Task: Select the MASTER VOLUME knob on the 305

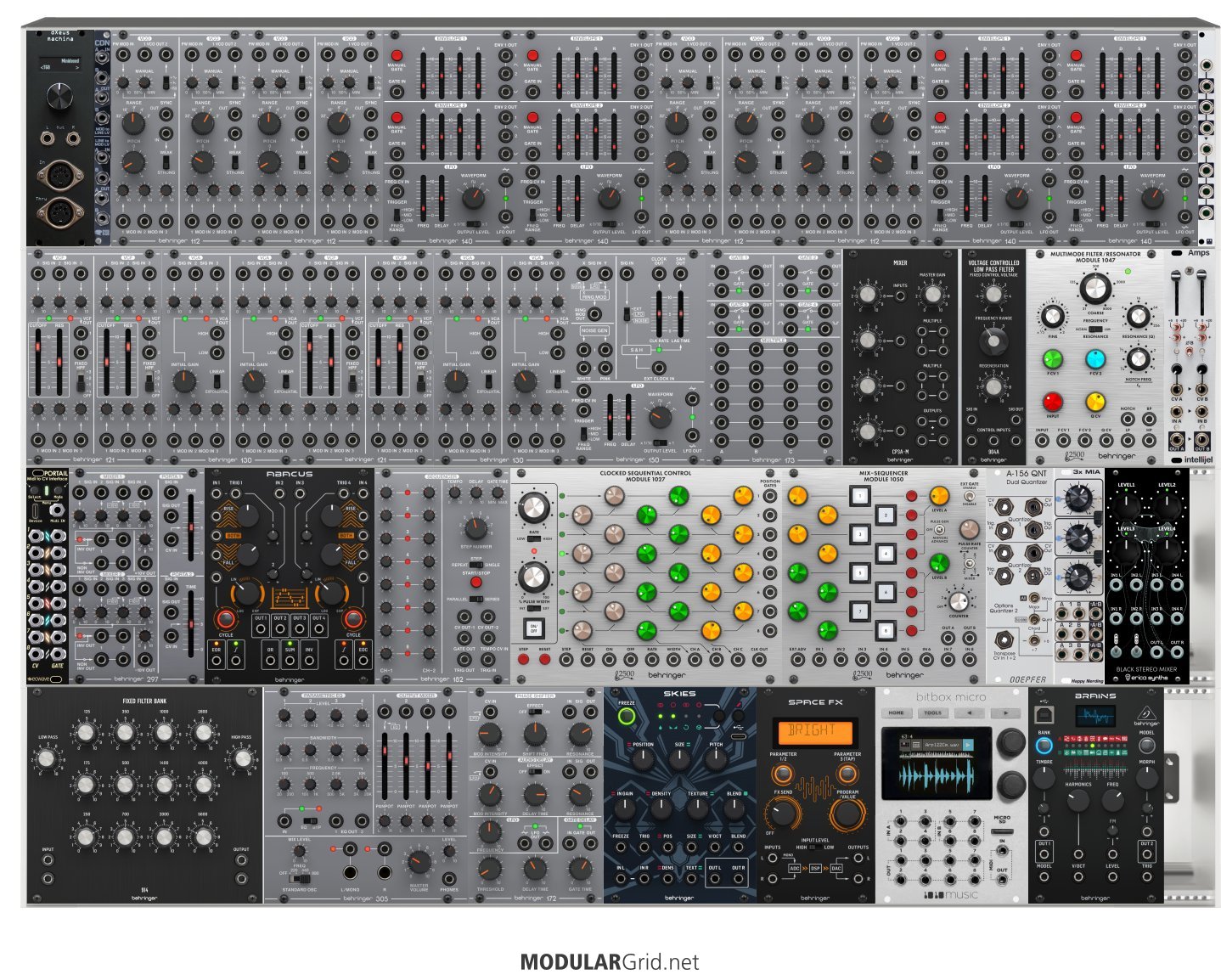Action: point(419,863)
